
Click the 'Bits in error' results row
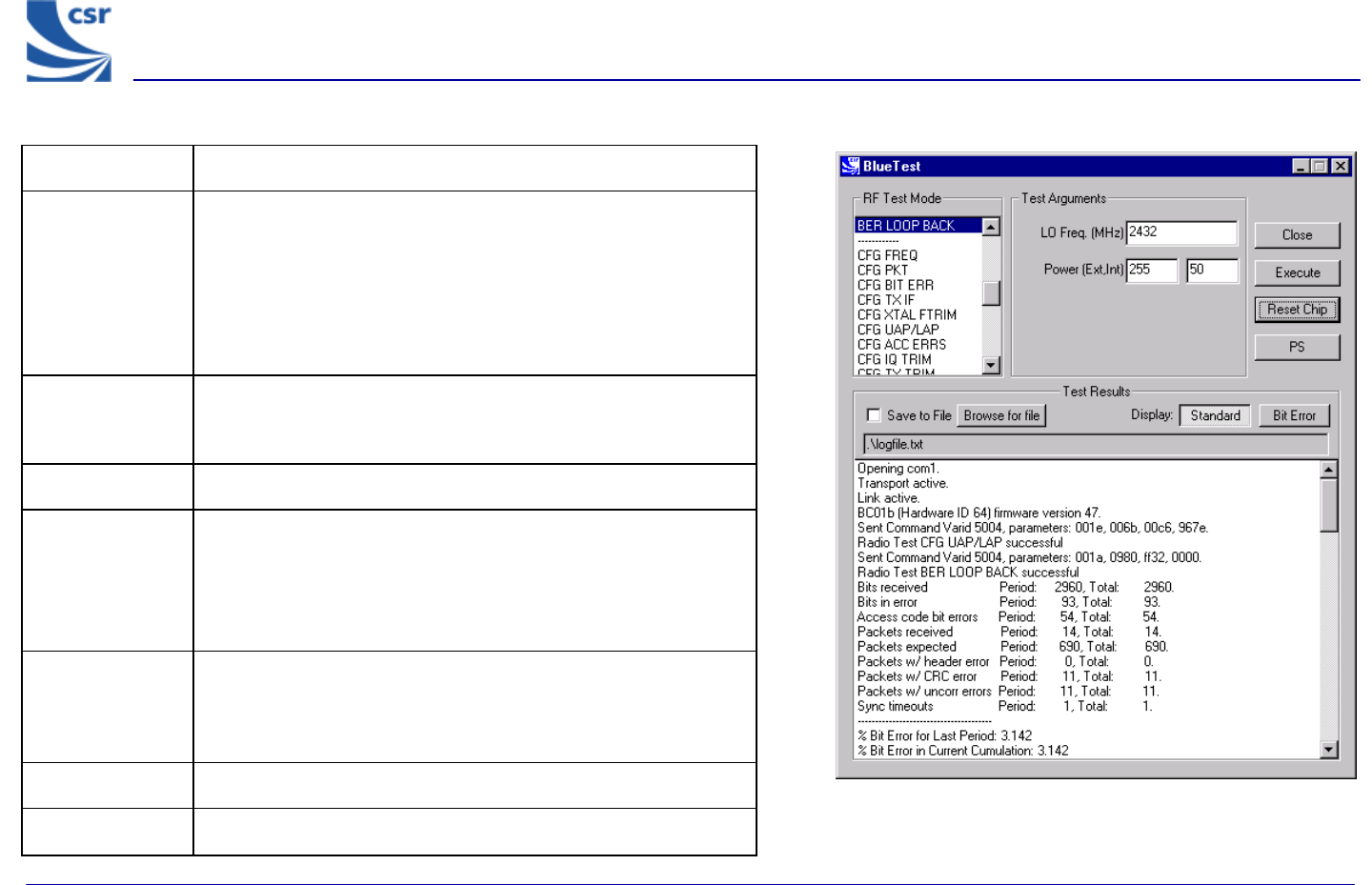pyautogui.click(x=1009, y=602)
